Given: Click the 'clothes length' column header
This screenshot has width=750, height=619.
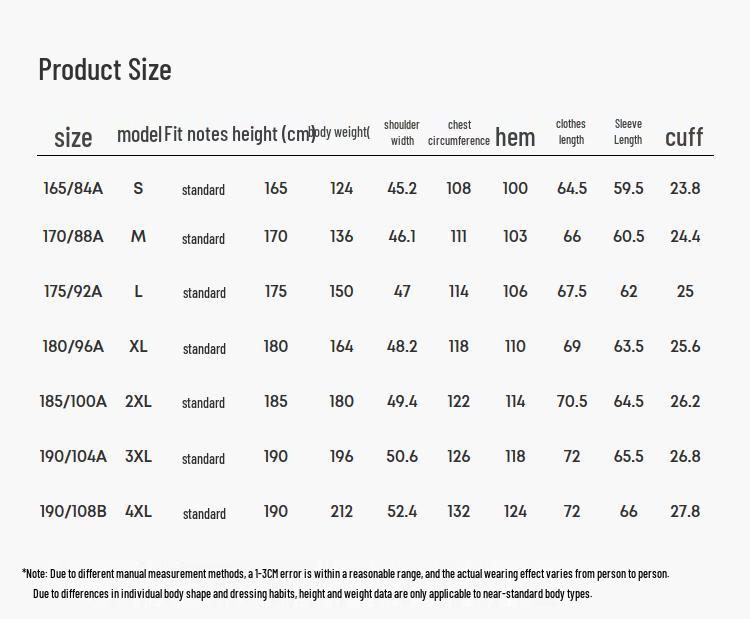Looking at the screenshot, I should click(x=571, y=131).
